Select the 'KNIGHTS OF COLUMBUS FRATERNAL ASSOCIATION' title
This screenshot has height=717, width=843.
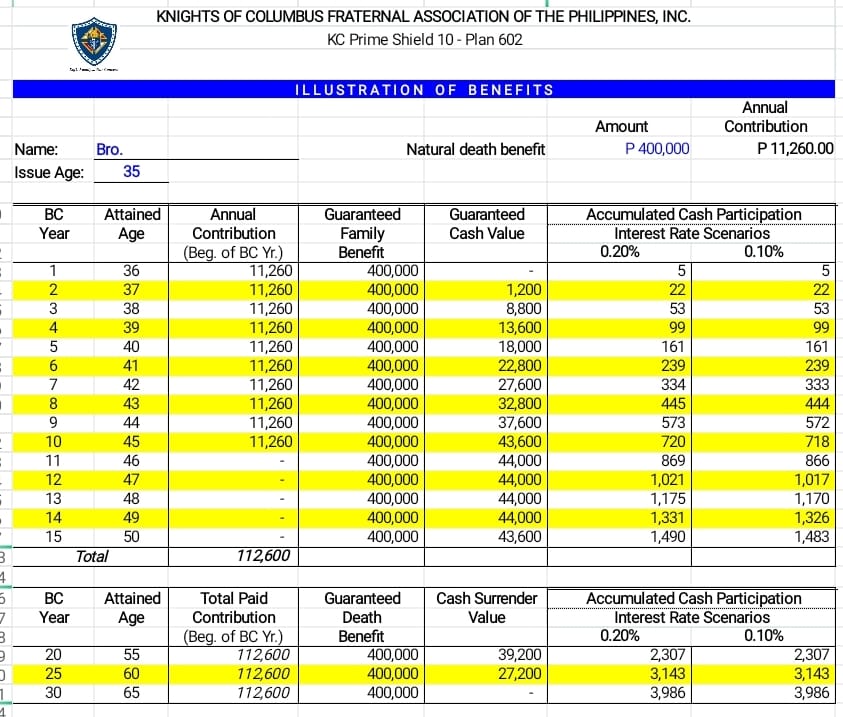pos(423,17)
